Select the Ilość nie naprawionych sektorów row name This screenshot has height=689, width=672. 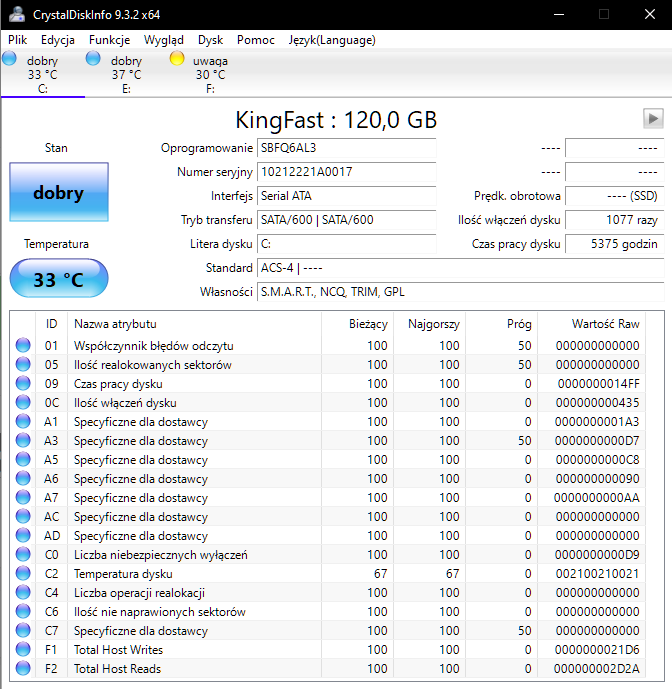(160, 612)
